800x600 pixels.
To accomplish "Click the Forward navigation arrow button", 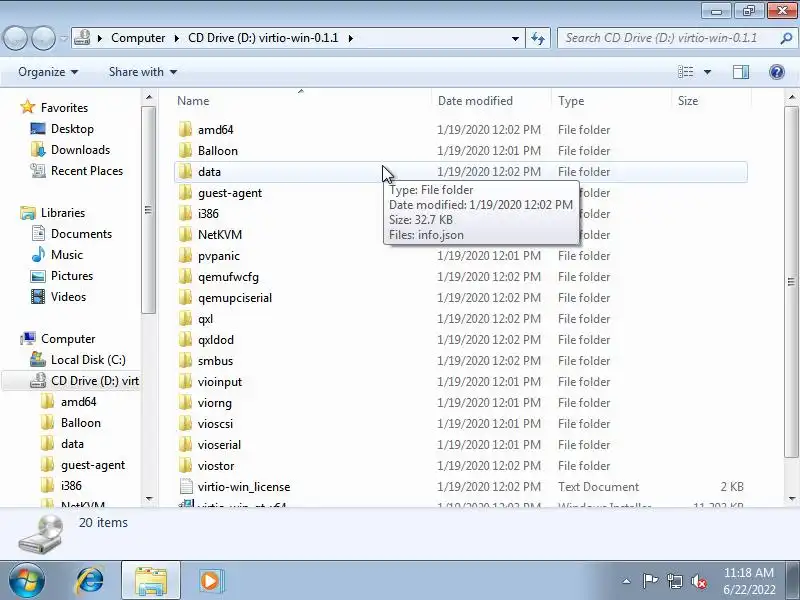I will [44, 38].
